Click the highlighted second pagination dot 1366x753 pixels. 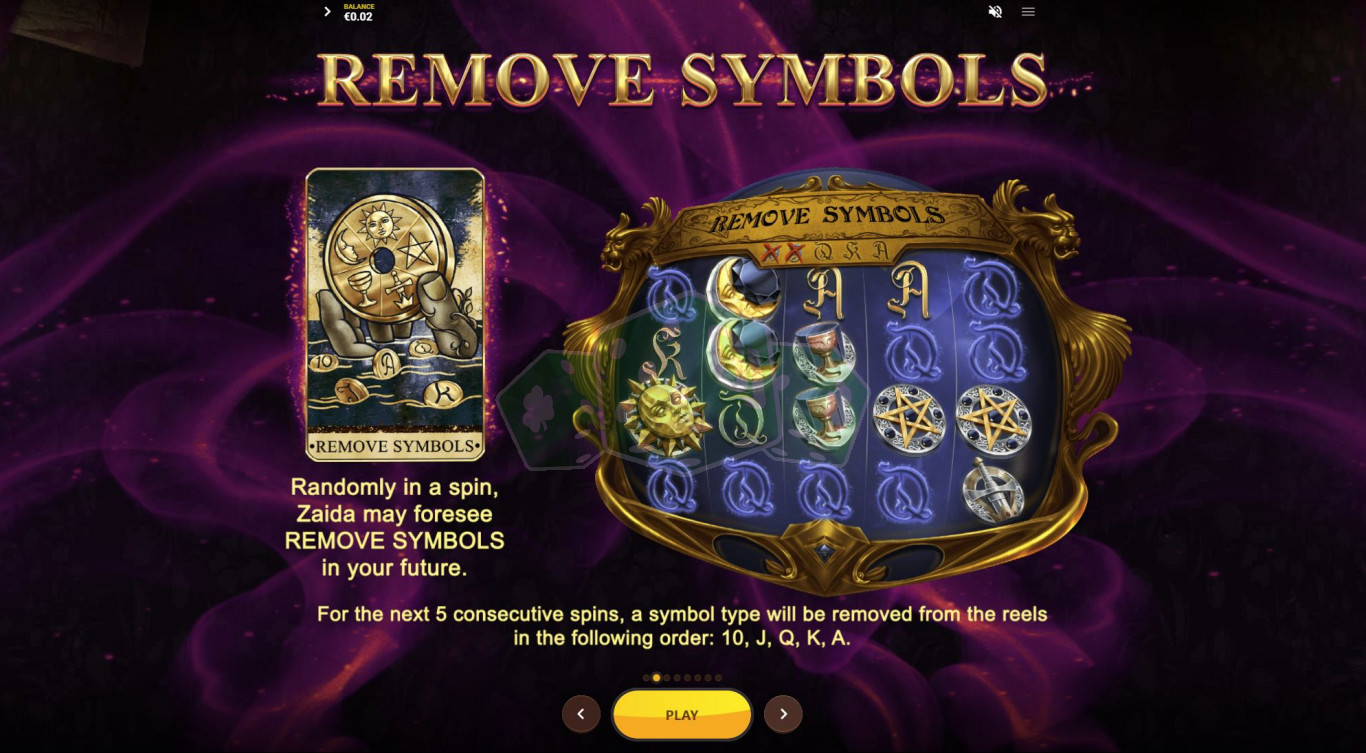656,678
